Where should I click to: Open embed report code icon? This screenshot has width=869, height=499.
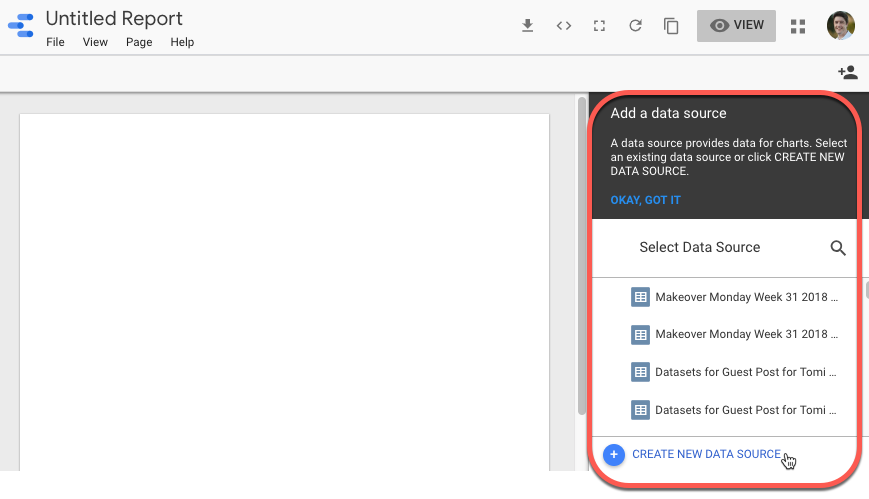point(564,26)
